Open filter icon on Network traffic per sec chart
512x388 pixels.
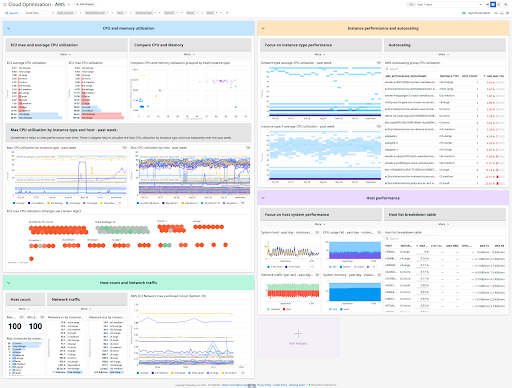[x=317, y=275]
